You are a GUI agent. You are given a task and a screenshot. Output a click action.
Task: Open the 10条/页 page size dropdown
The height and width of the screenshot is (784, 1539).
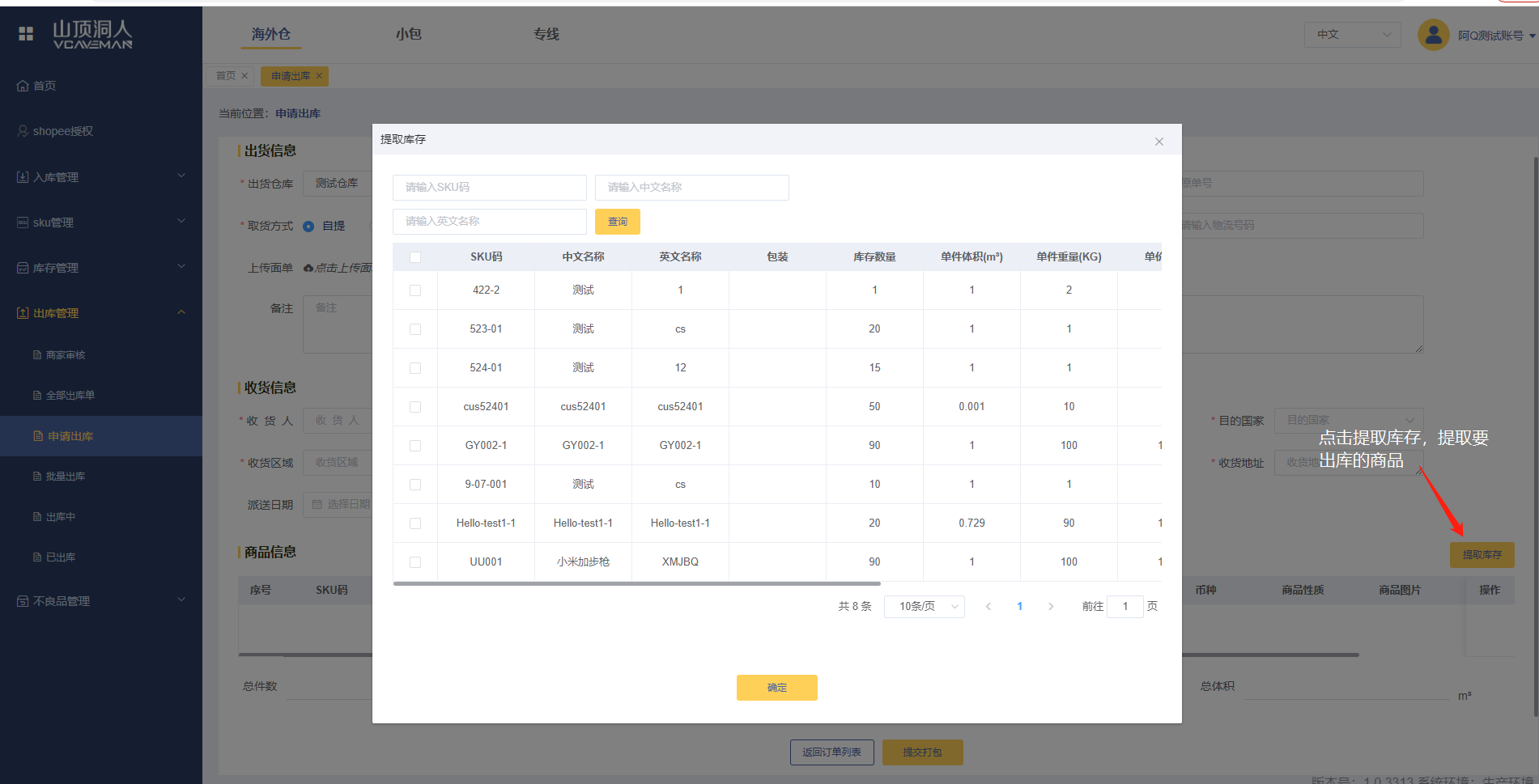tap(924, 606)
